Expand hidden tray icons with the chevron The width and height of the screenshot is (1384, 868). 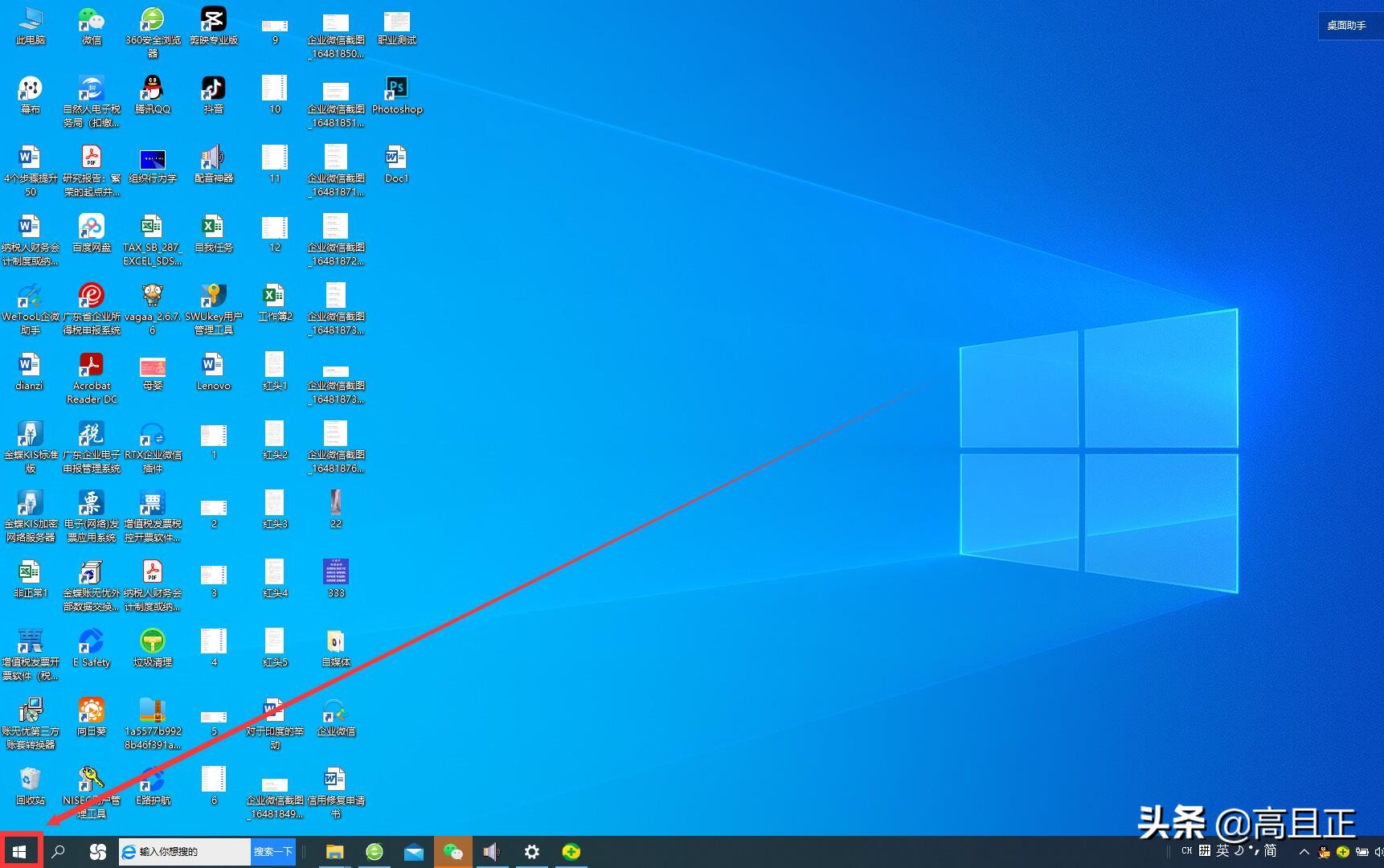click(x=1304, y=851)
